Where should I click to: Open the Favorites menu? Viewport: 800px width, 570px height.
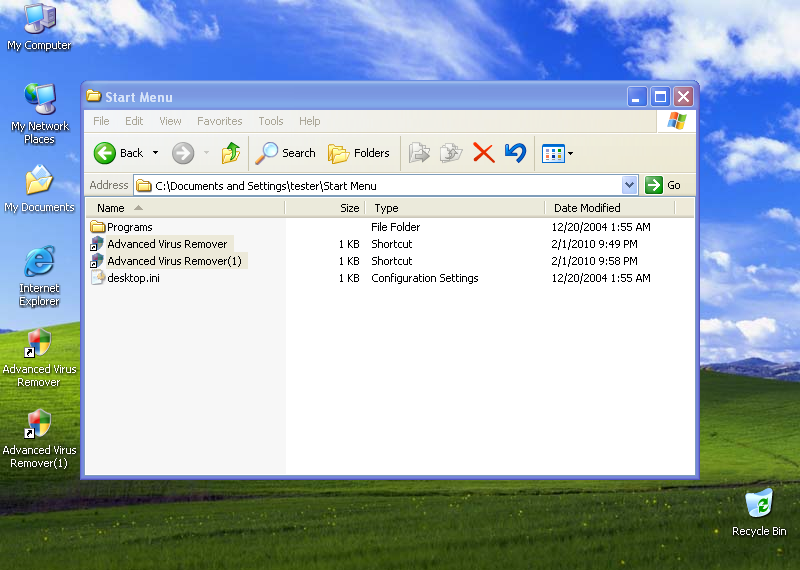tap(219, 121)
